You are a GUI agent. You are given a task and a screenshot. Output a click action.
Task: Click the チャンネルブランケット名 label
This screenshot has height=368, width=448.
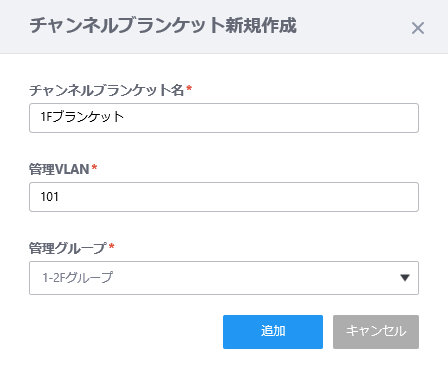106,90
